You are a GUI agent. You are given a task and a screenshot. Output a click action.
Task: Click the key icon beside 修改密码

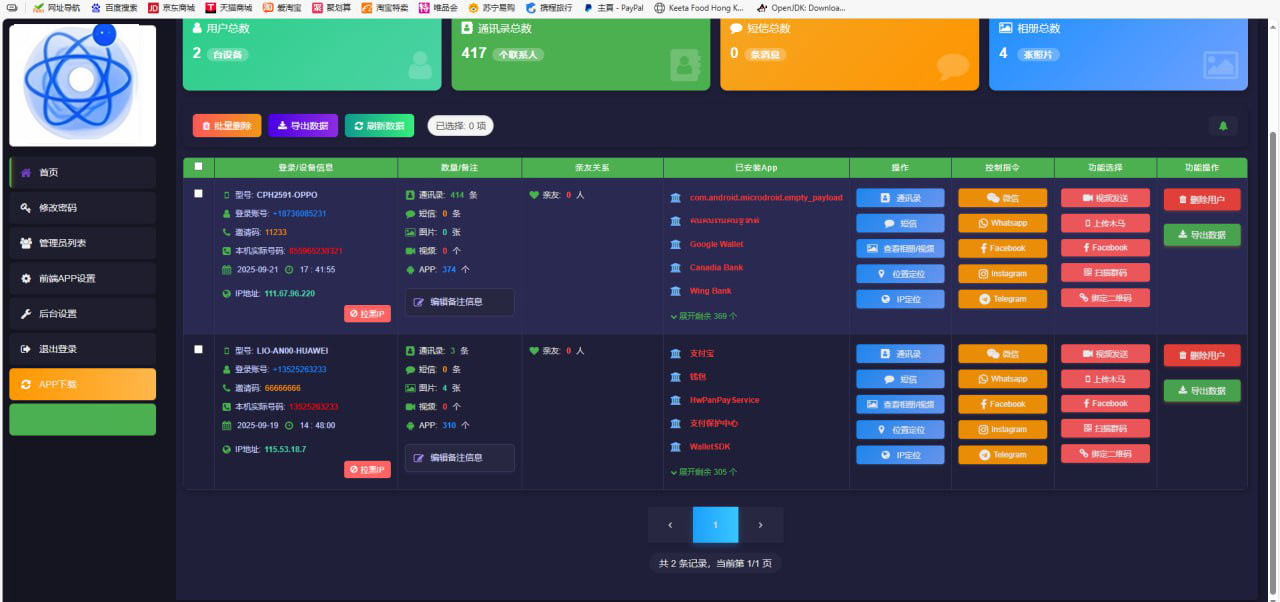point(26,208)
